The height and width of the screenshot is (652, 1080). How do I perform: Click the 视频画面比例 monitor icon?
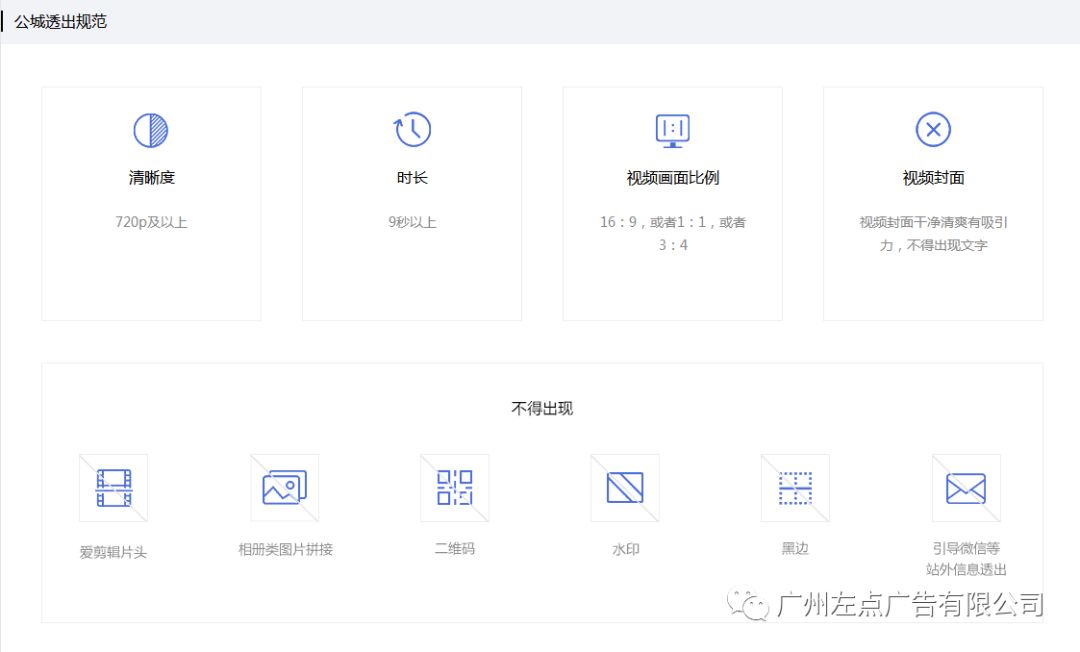tap(672, 130)
